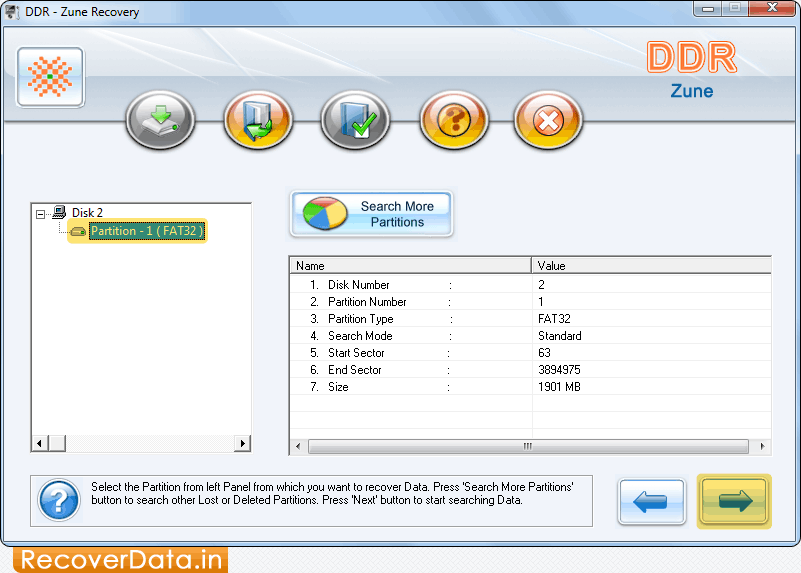Click Search More Partitions button
The image size is (801, 573).
tap(371, 214)
